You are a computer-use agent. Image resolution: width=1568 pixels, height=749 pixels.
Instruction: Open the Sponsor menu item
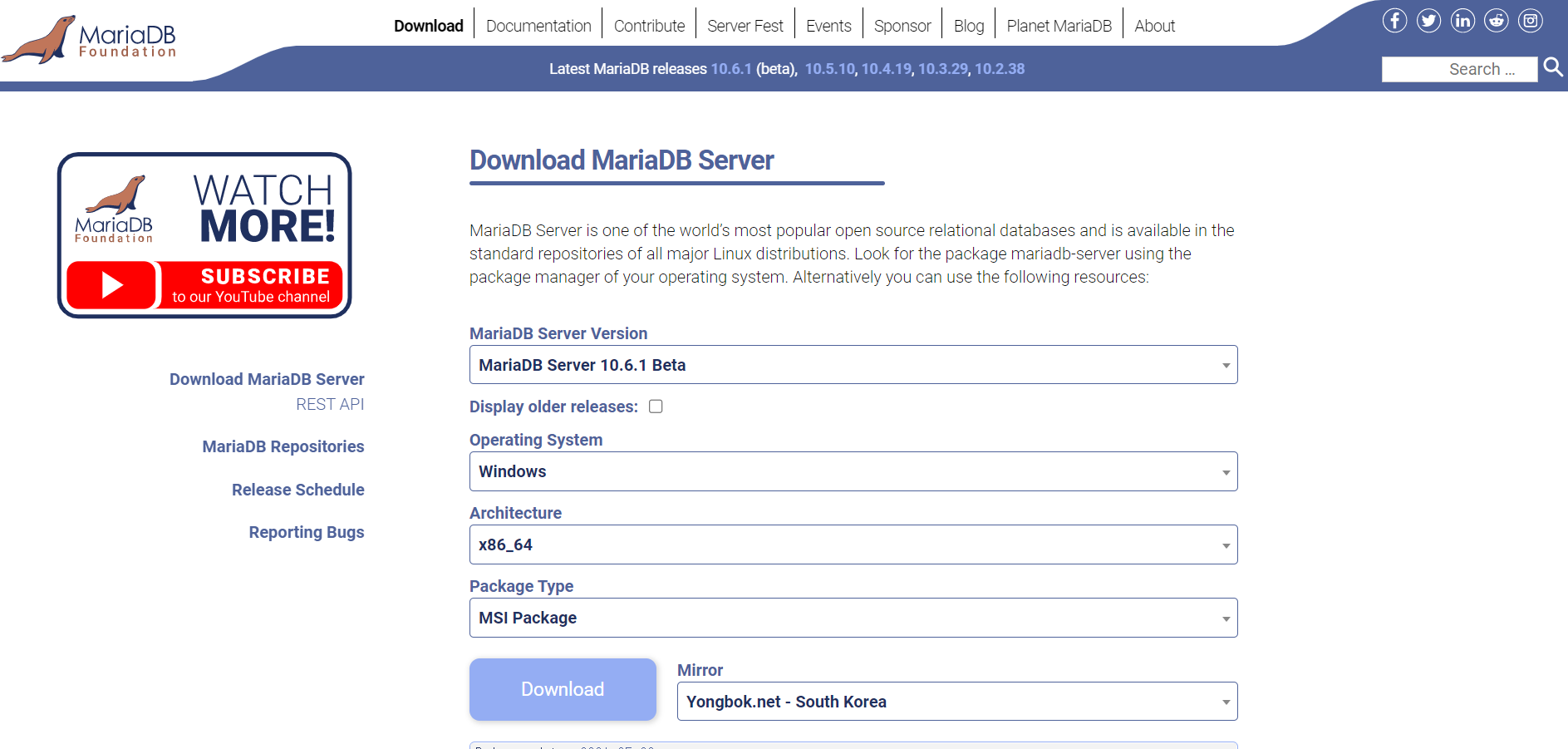(x=902, y=26)
